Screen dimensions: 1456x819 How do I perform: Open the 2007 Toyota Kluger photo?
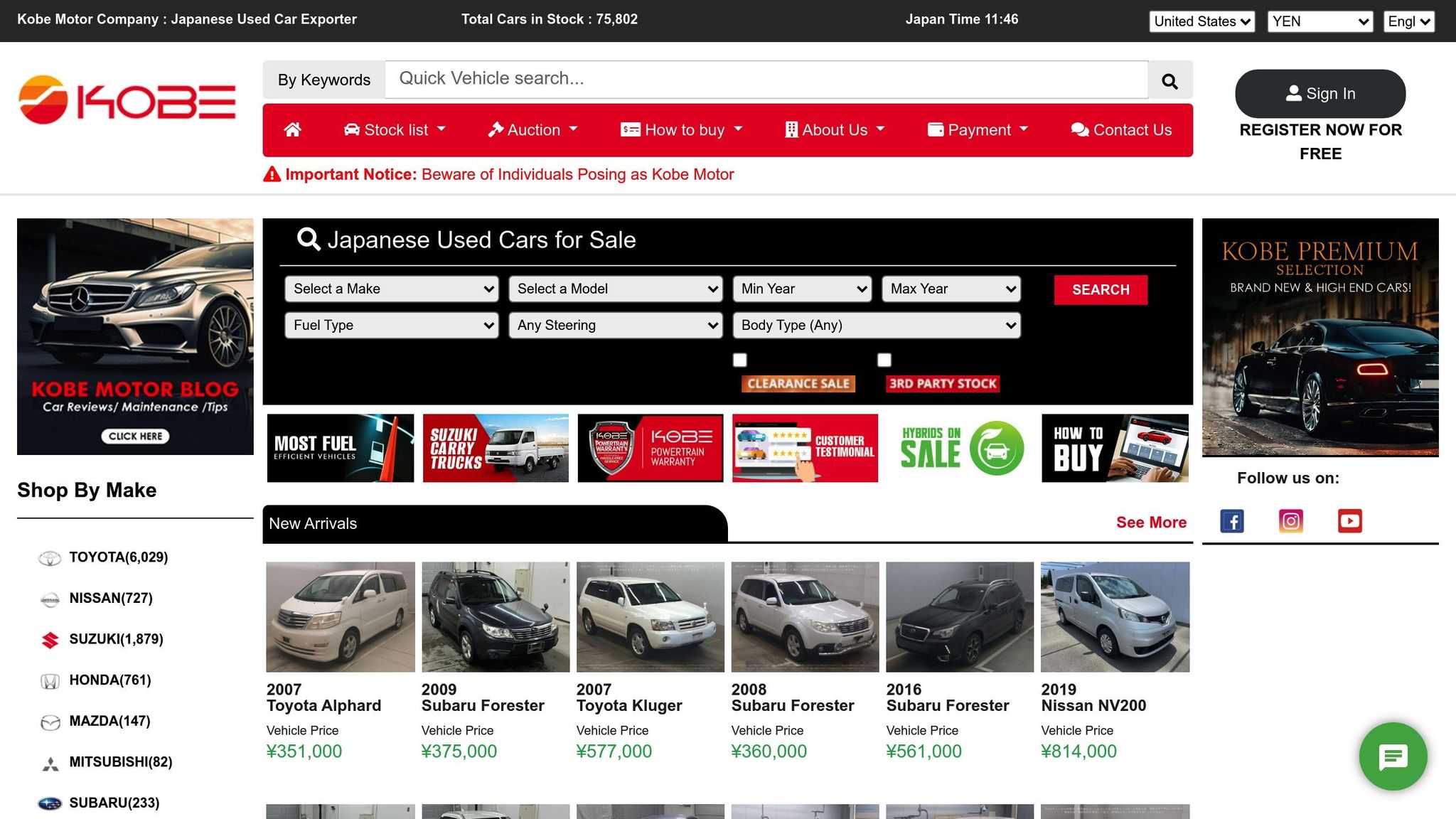pyautogui.click(x=651, y=617)
